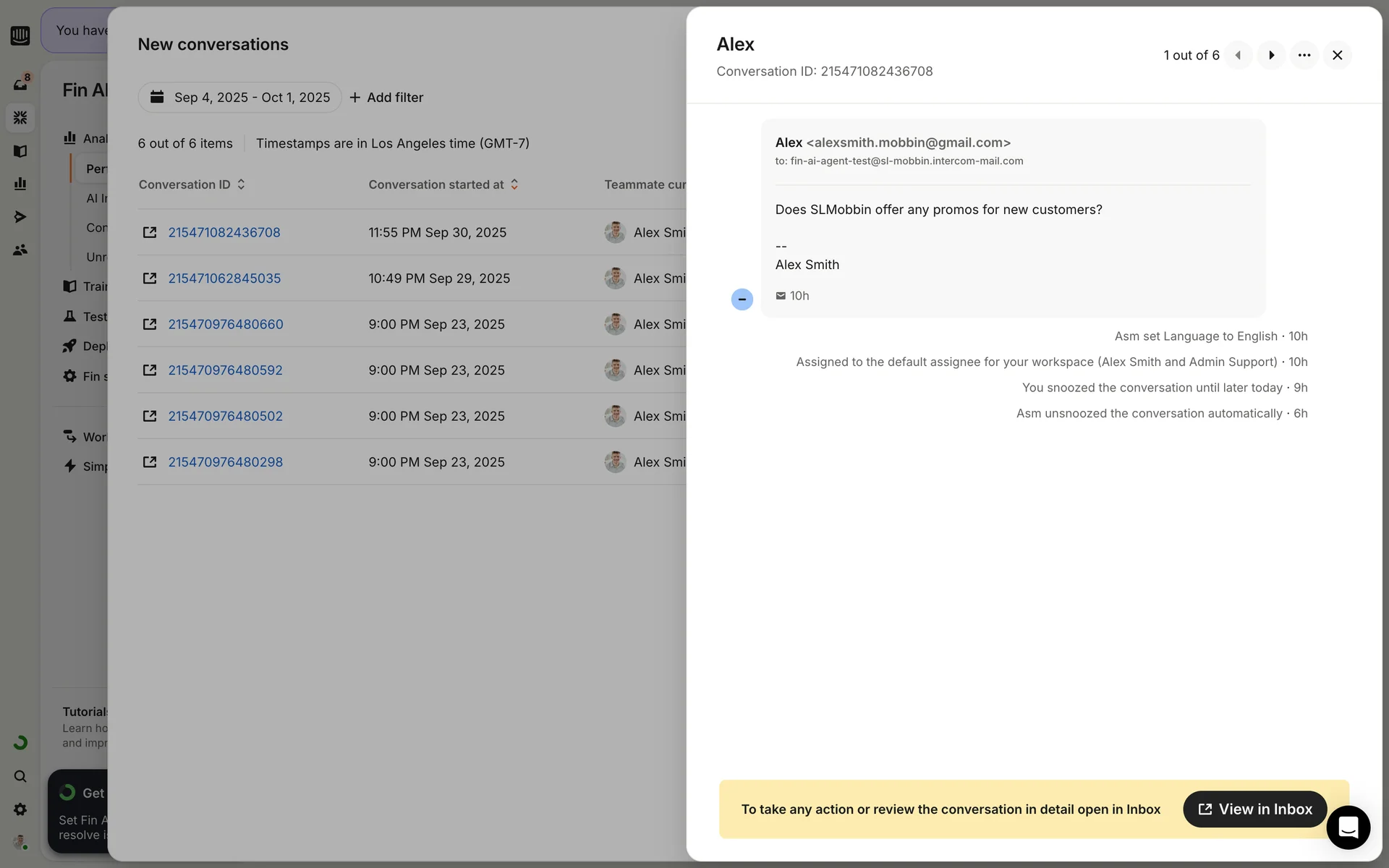
Task: Click the Add filter button
Action: point(386,98)
